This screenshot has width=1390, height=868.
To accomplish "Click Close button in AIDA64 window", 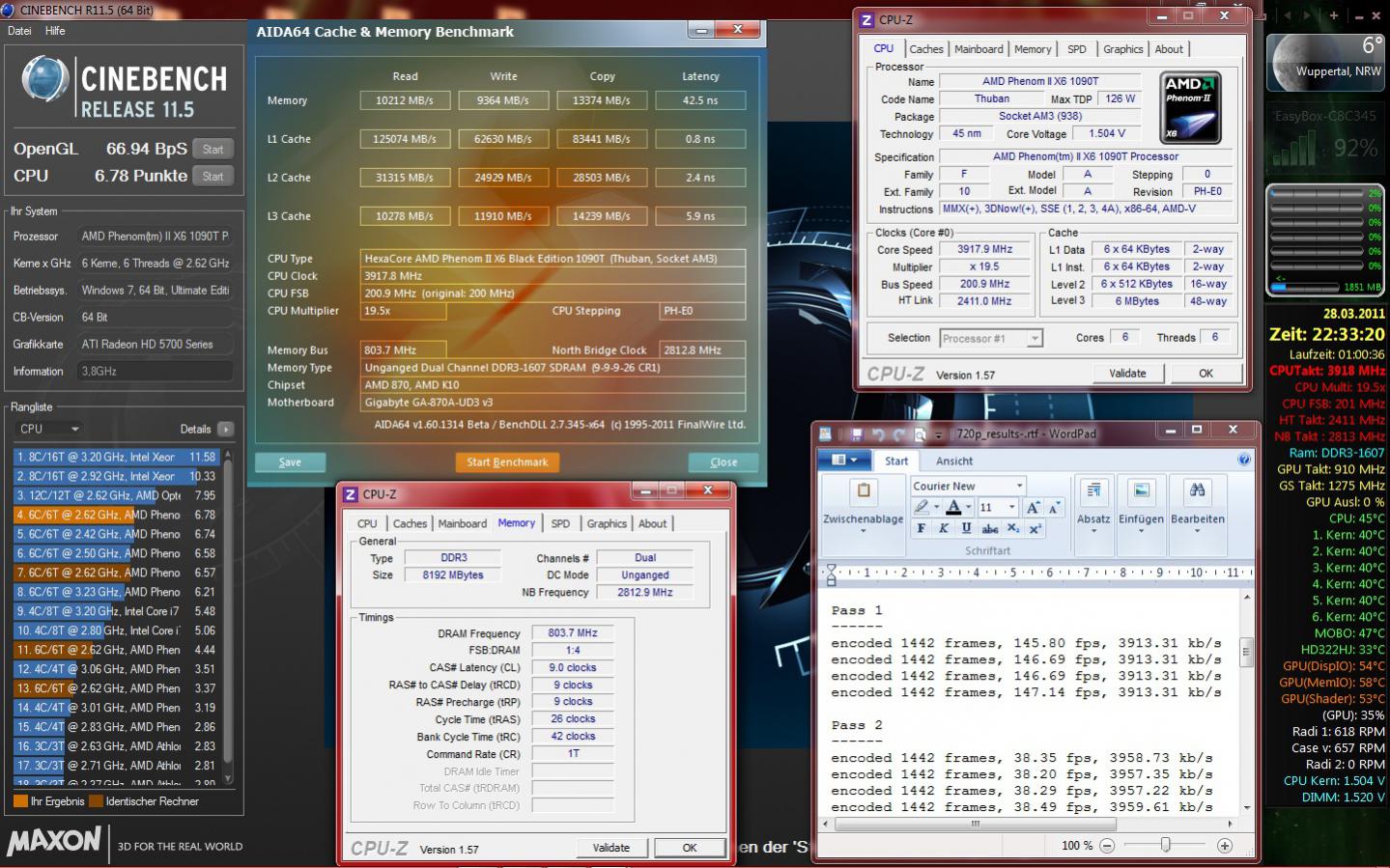I will click(723, 462).
